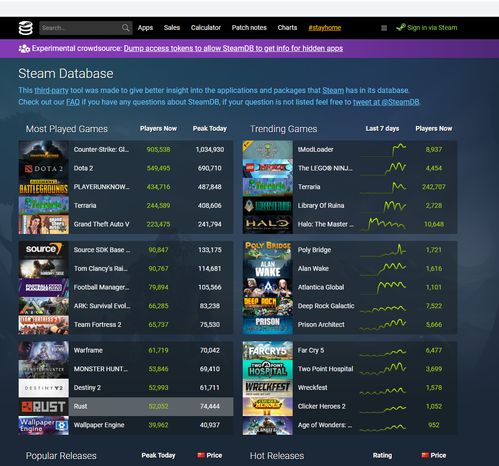Open the #stayhome link
The height and width of the screenshot is (466, 499).
(325, 28)
